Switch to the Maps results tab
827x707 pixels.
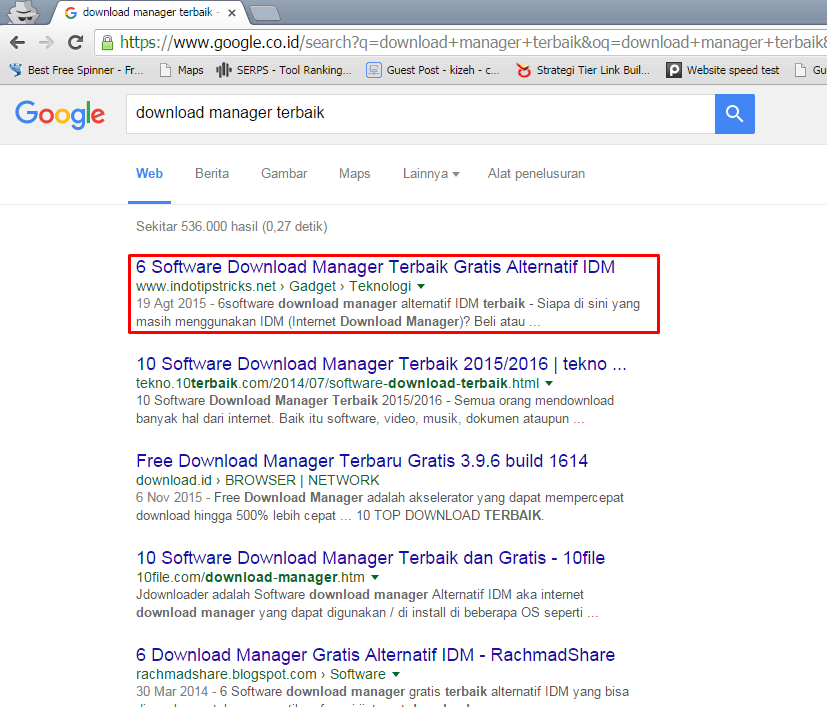tap(354, 174)
